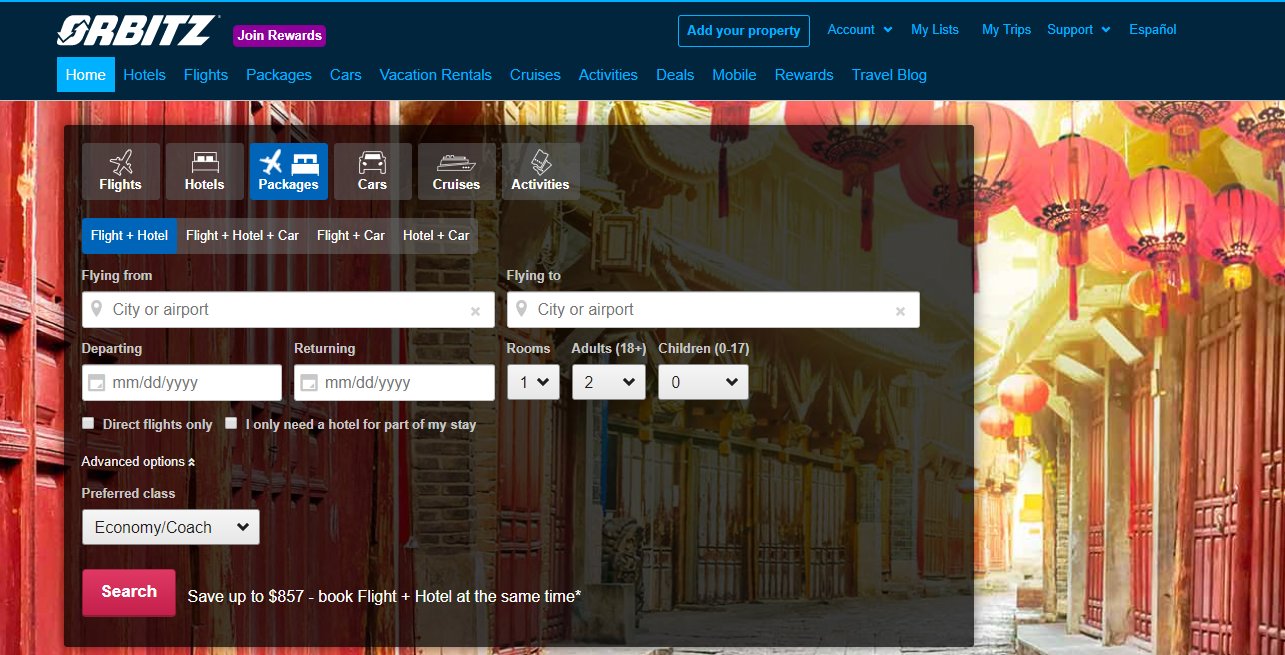Select the Cars icon tab
The height and width of the screenshot is (655, 1285).
click(372, 170)
